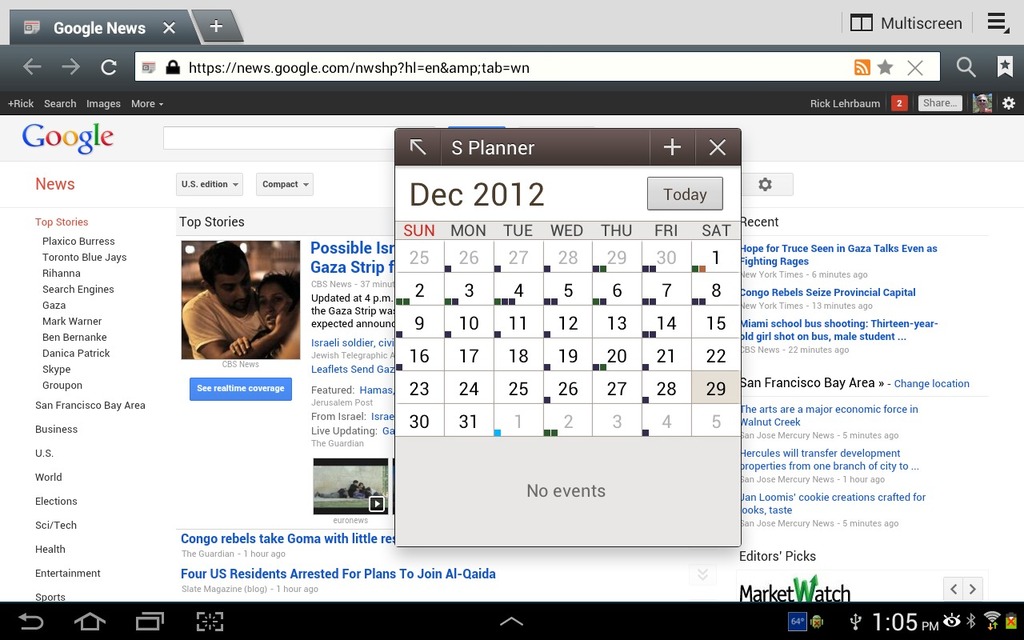The height and width of the screenshot is (640, 1024).
Task: Android back button in system bar
Action: tap(31, 621)
